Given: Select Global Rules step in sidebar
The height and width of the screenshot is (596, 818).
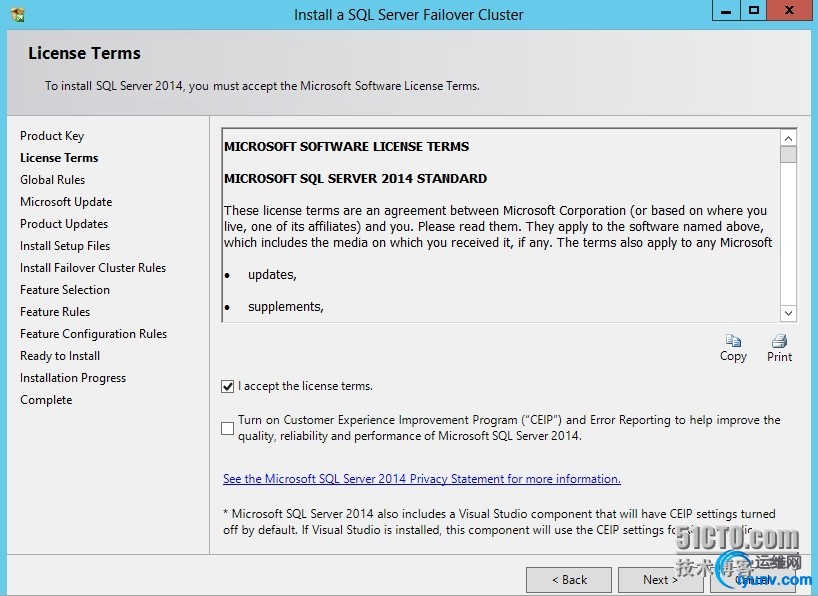Looking at the screenshot, I should 52,180.
